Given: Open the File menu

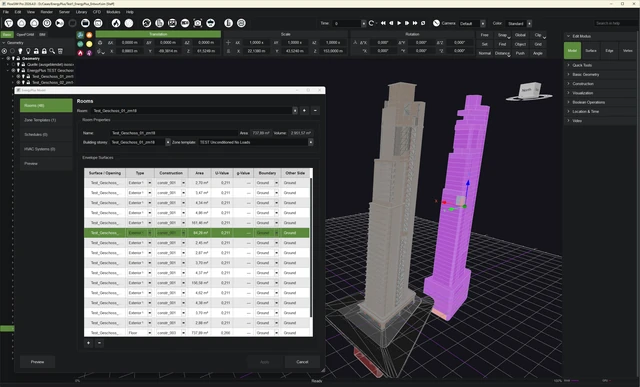Looking at the screenshot, I should (6, 12).
